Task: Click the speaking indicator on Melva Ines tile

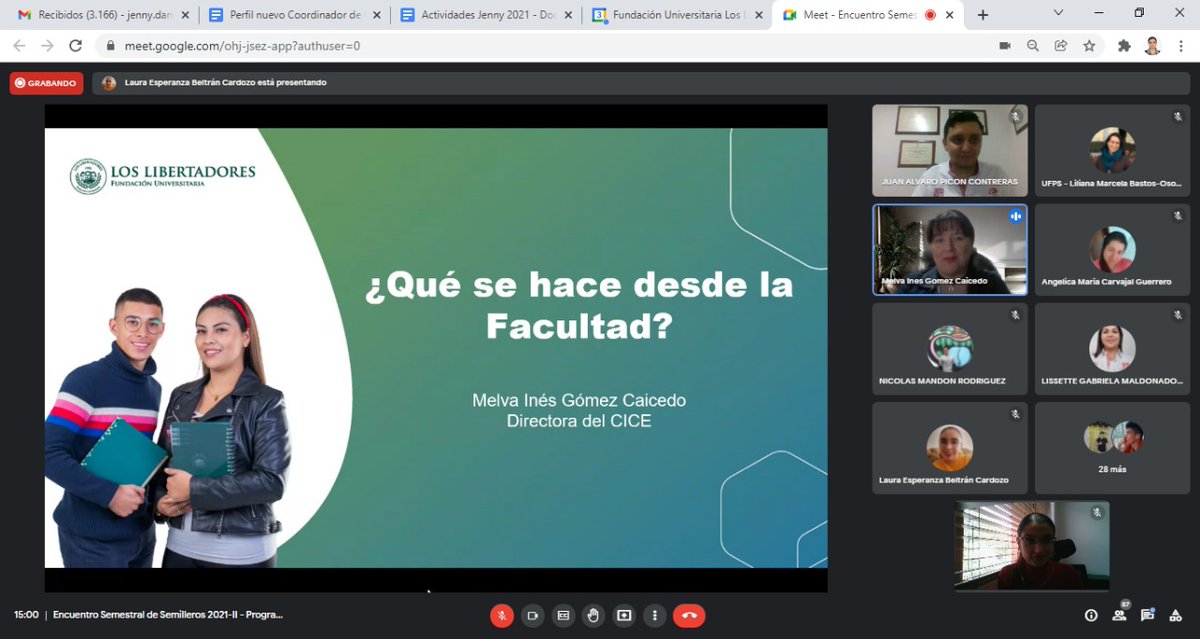Action: (1015, 216)
